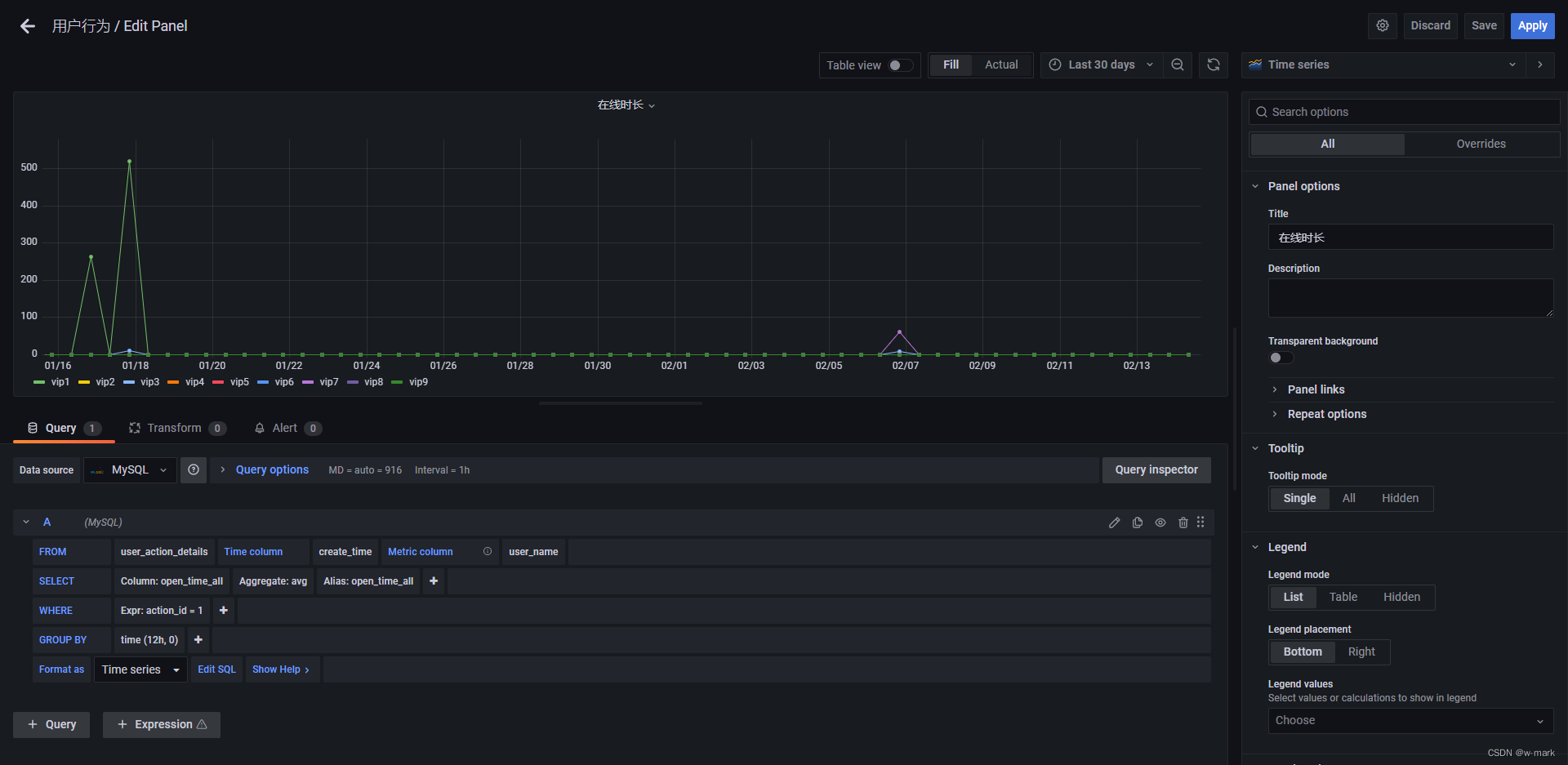
Task: Zoom out the time range
Action: (x=1178, y=64)
